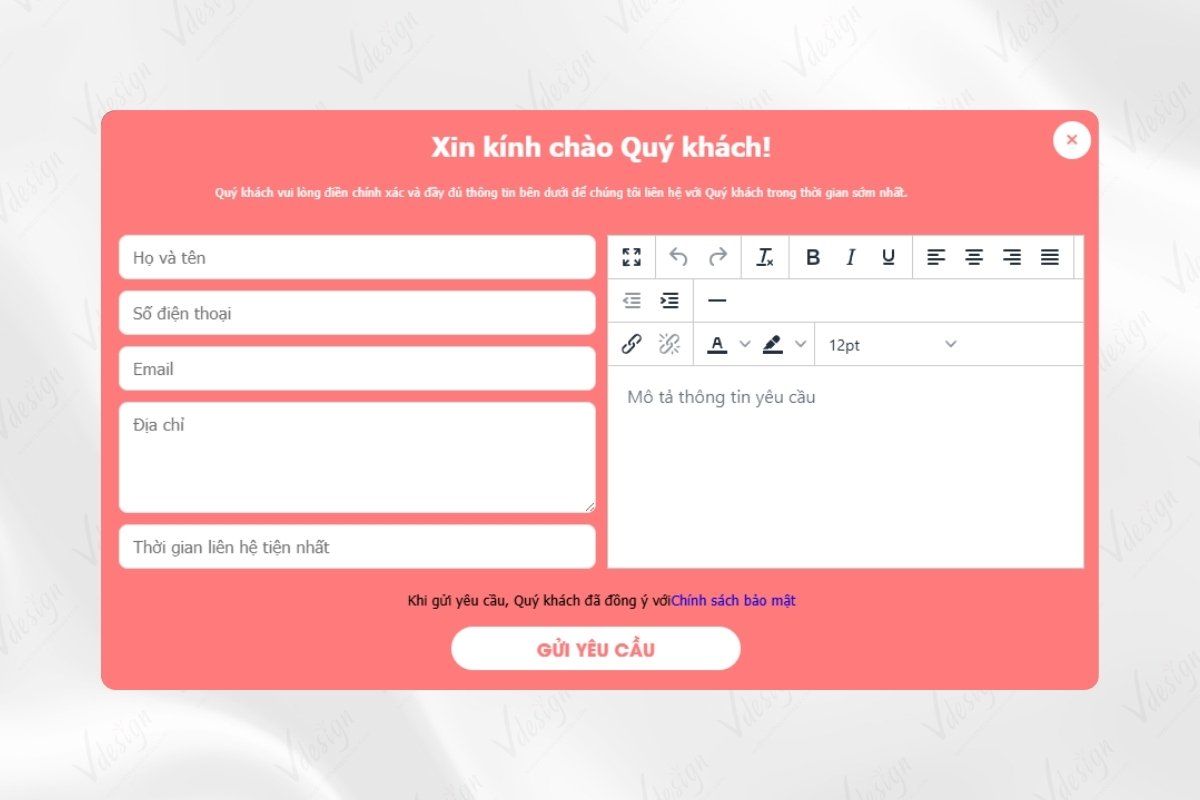Image resolution: width=1200 pixels, height=800 pixels.
Task: Click the GỬI YÊU CẦU button
Action: [596, 648]
